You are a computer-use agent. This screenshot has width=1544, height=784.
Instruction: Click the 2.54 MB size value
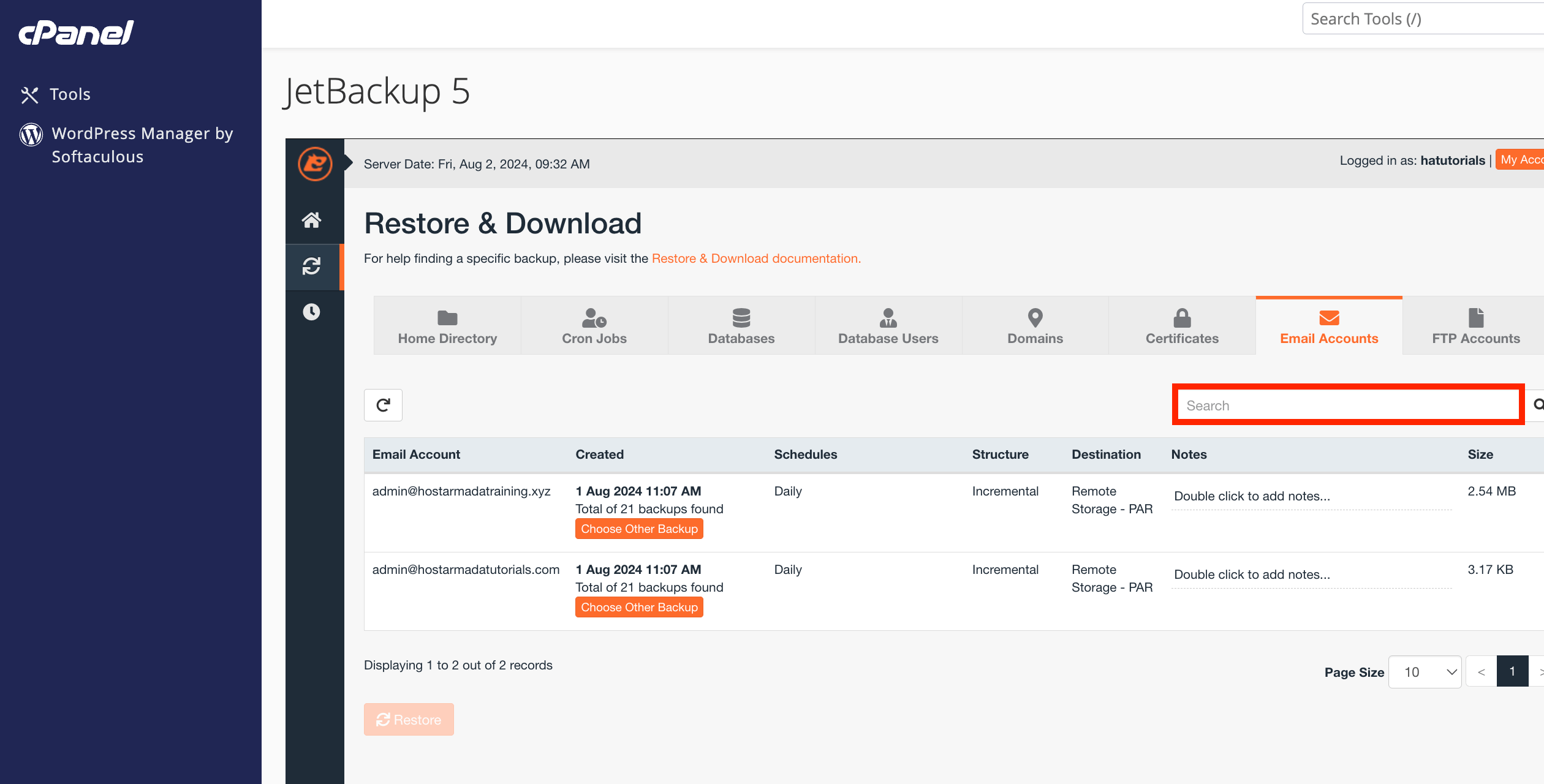coord(1491,491)
